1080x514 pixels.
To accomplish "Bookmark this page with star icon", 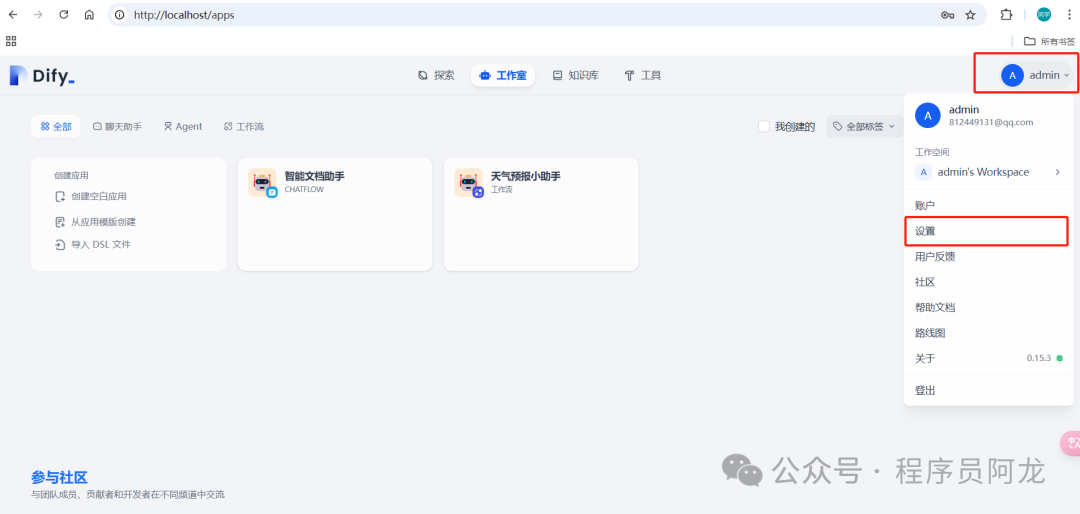I will (970, 15).
